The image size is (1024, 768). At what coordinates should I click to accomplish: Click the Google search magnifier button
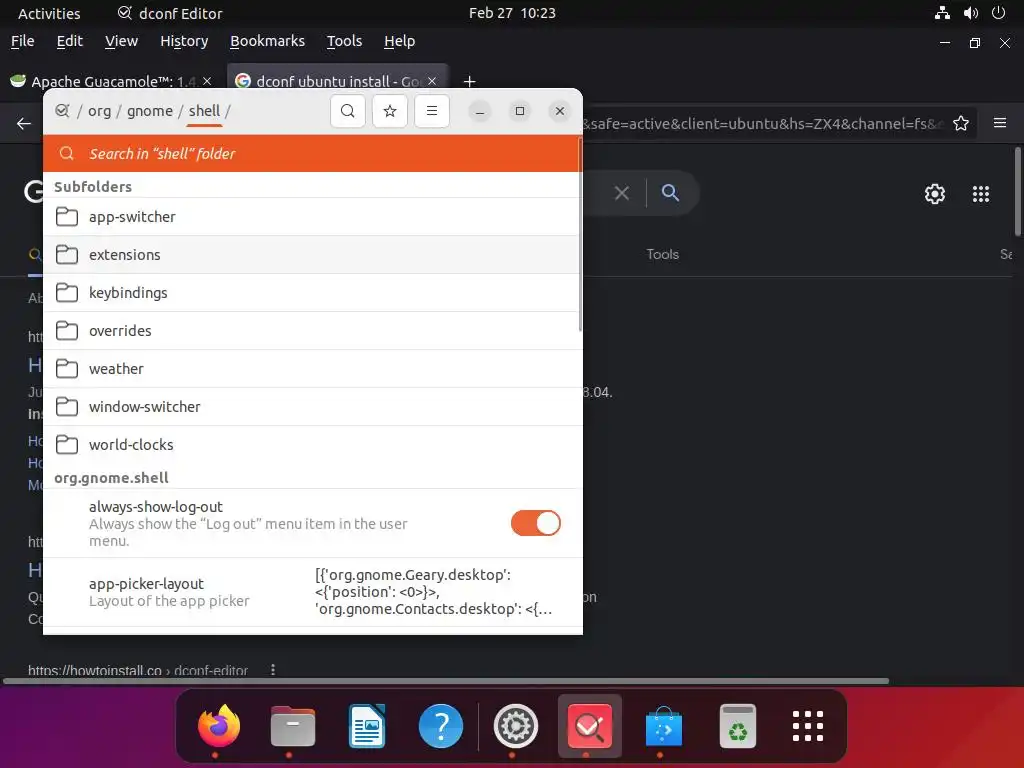pyautogui.click(x=670, y=193)
